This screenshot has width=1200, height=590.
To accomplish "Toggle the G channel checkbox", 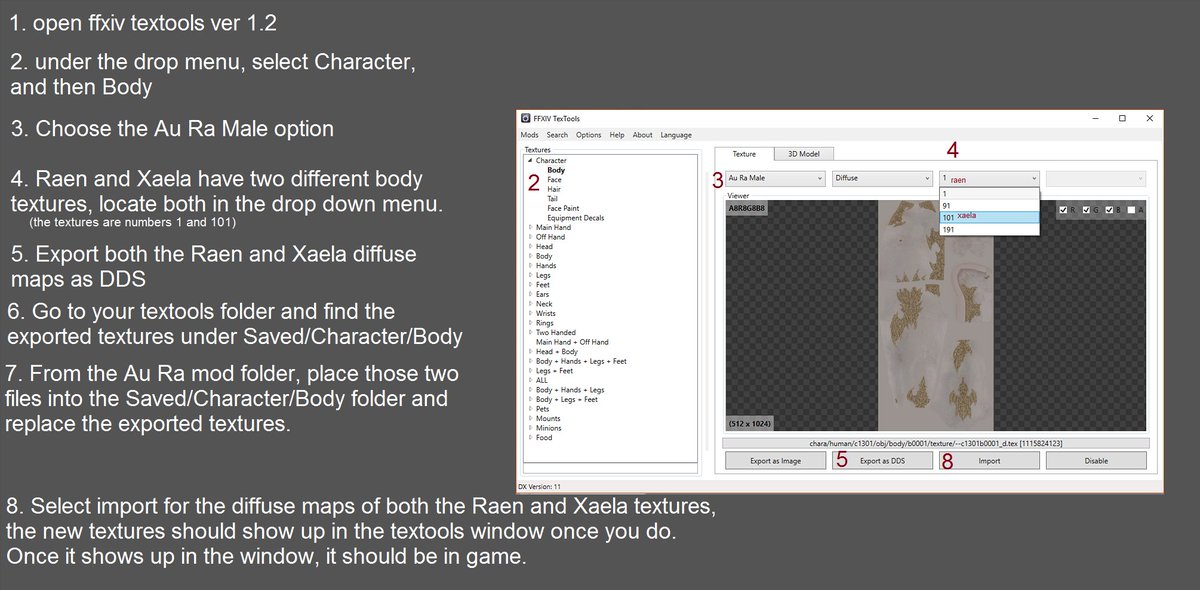I will 1088,210.
